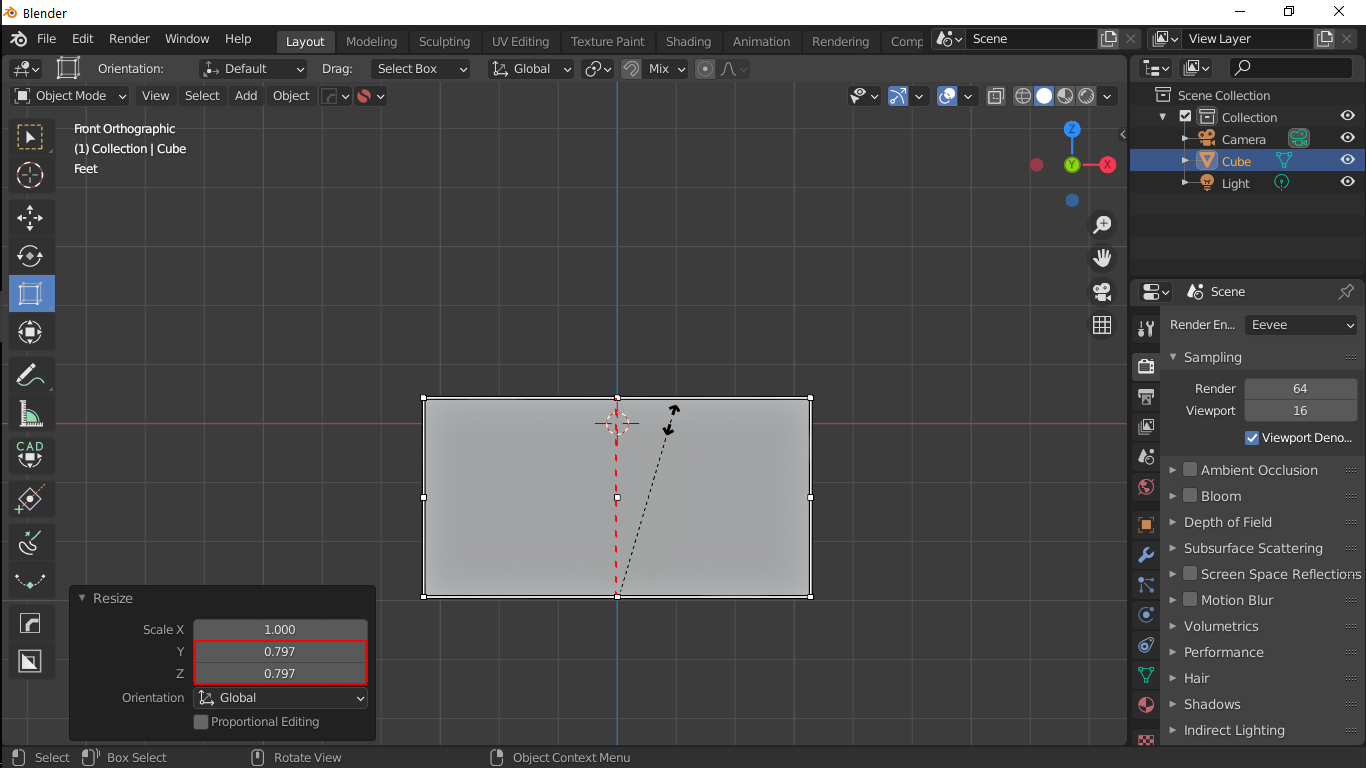Open the Output properties printer tab
1366x768 pixels.
click(x=1146, y=397)
